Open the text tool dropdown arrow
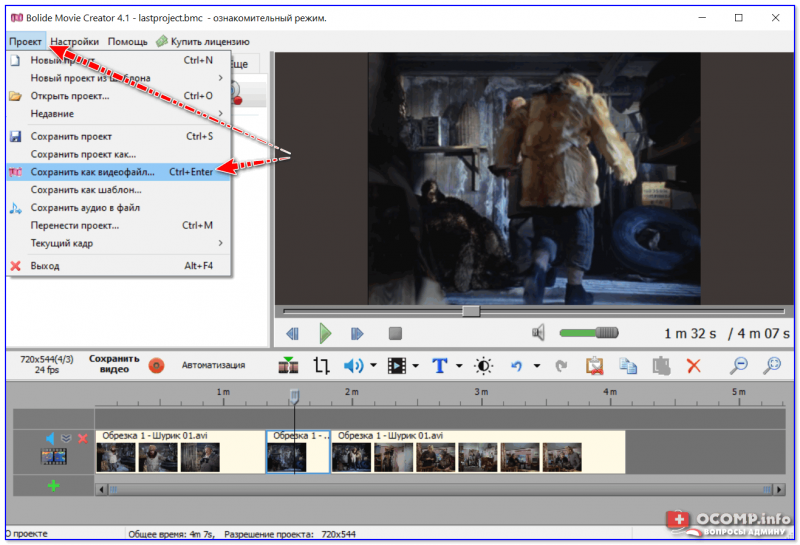Viewport: 800px width, 545px height. 459,365
